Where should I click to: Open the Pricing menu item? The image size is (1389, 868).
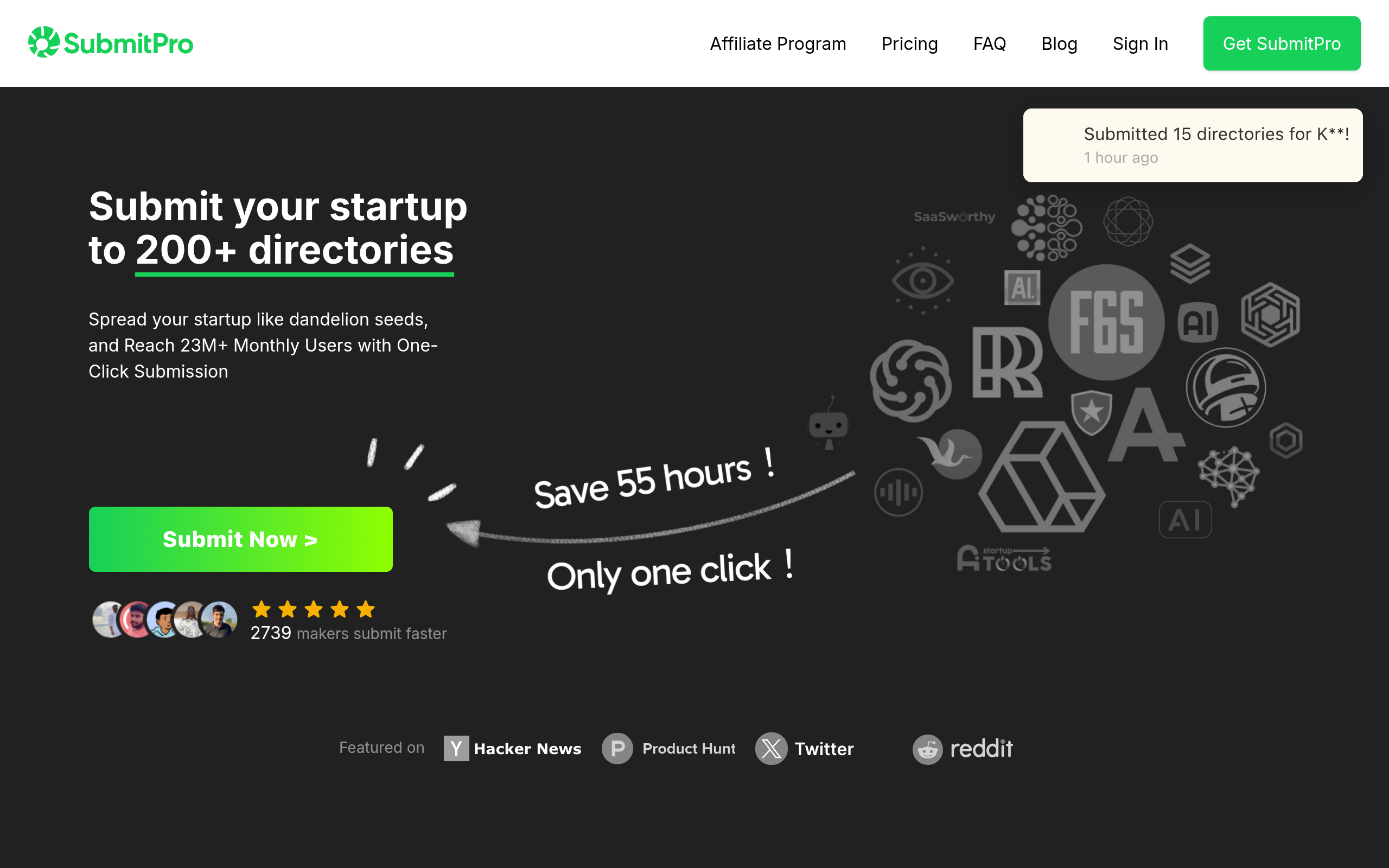tap(910, 43)
